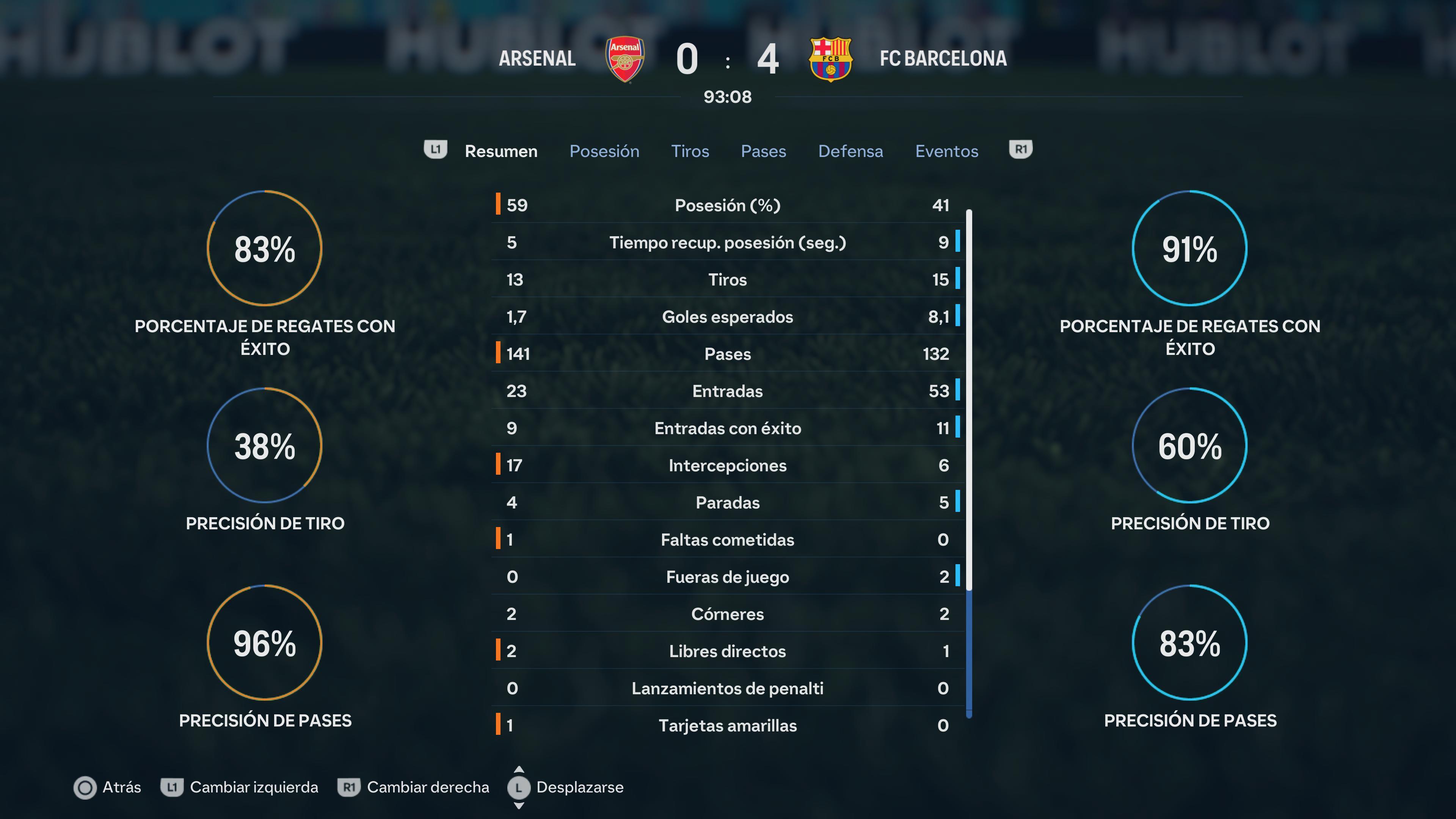Screen dimensions: 1456x819
Task: Open the Pases tab
Action: (x=763, y=152)
